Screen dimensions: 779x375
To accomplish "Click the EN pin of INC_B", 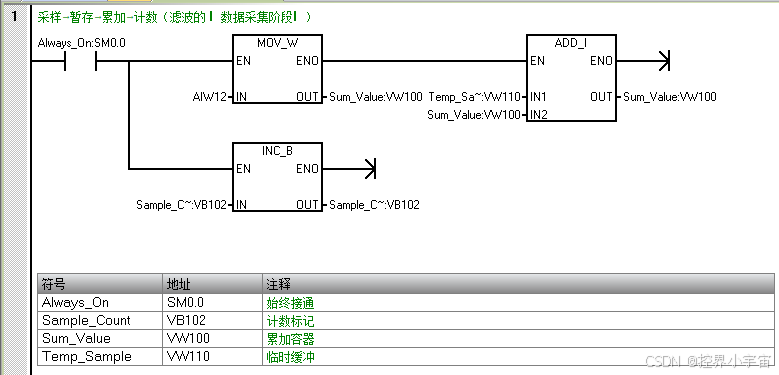I will (x=243, y=169).
